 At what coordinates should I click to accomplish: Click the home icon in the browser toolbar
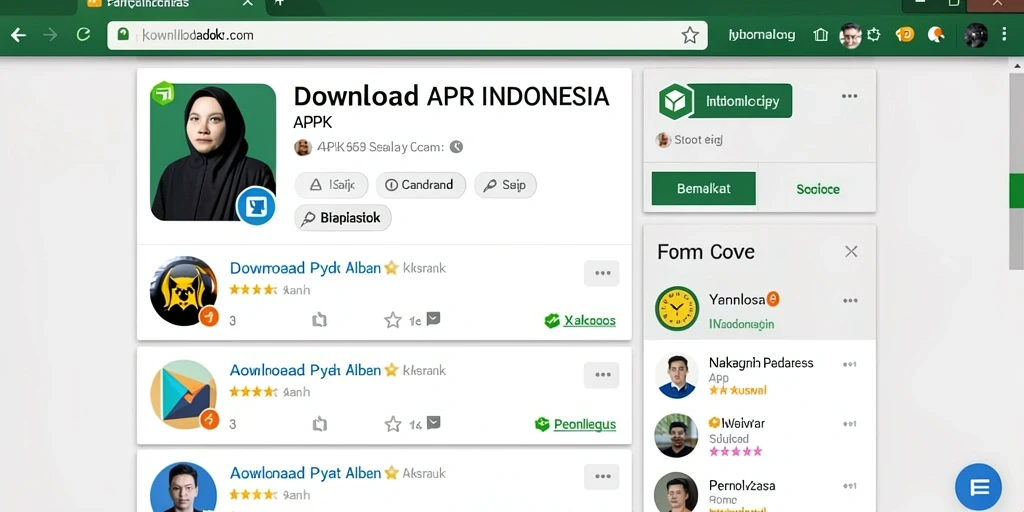(x=821, y=35)
